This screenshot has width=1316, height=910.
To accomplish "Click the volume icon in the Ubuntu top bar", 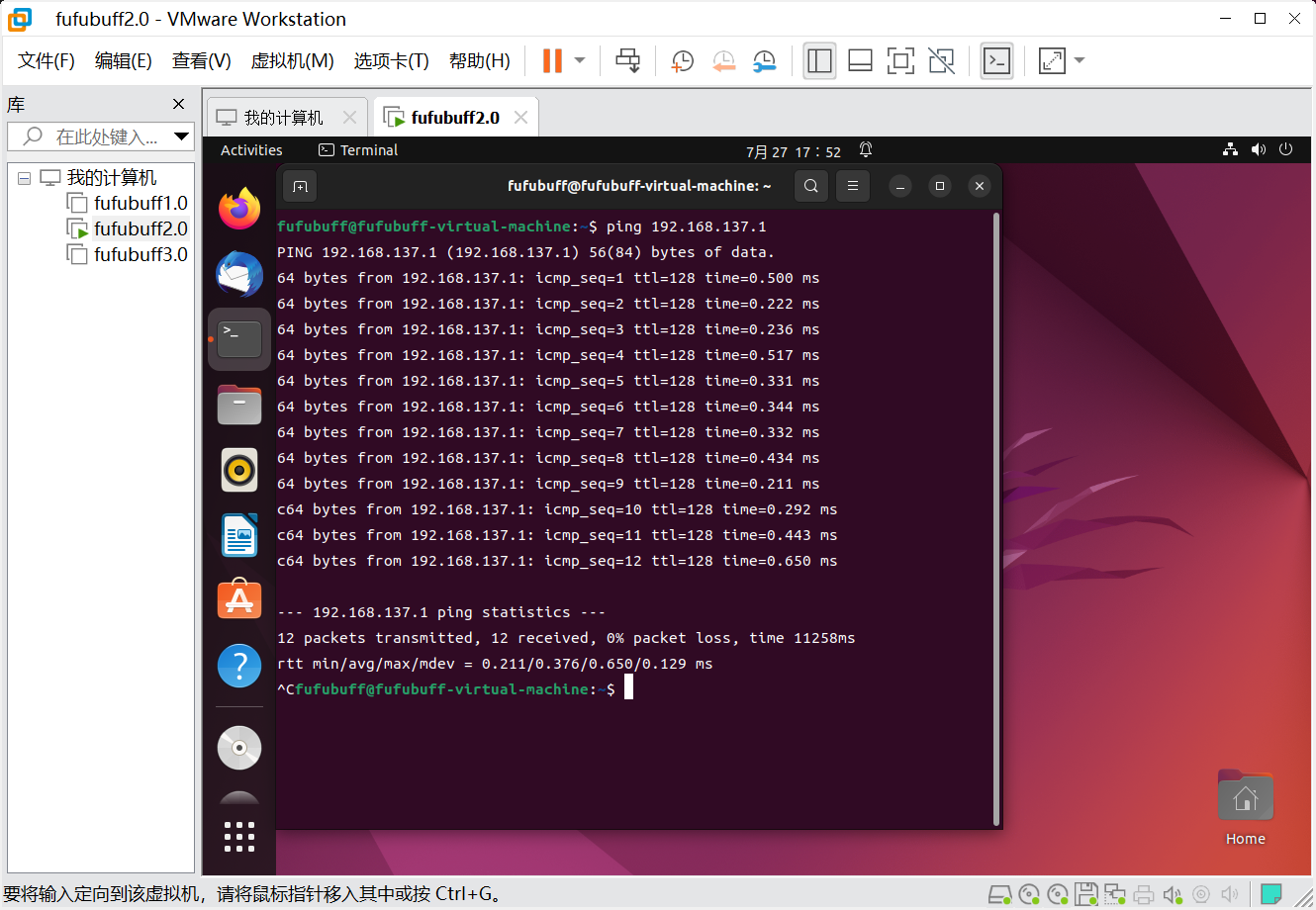I will pyautogui.click(x=1259, y=149).
